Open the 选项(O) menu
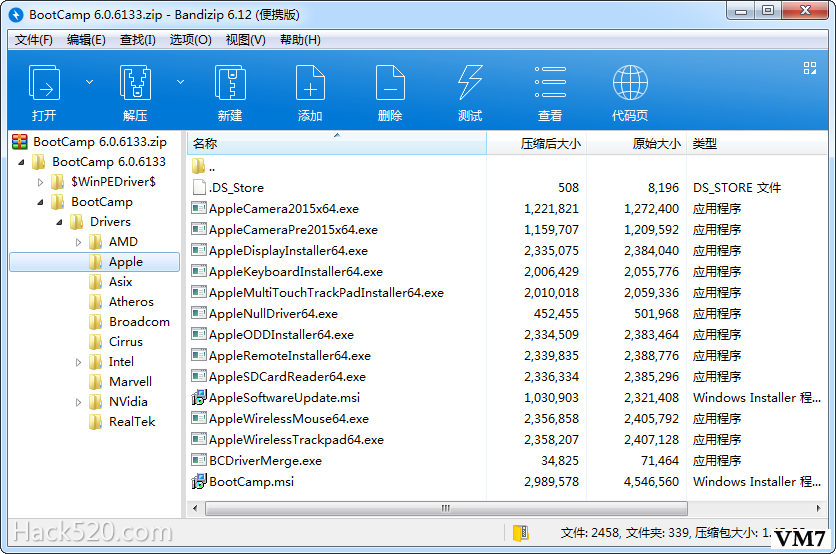The image size is (836, 554). pyautogui.click(x=190, y=40)
